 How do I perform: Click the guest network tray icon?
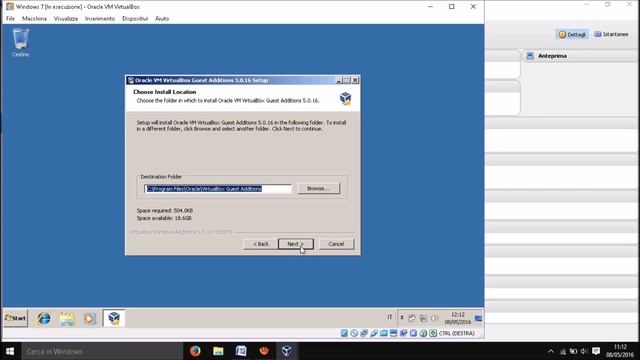pyautogui.click(x=423, y=318)
